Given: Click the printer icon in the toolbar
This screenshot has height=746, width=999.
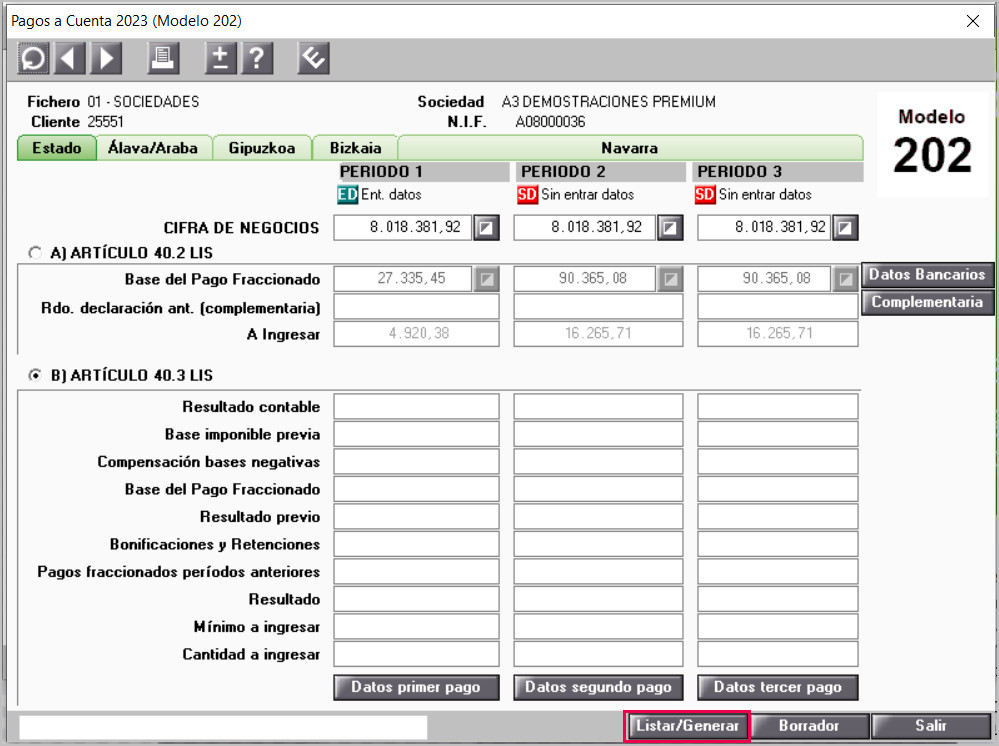Looking at the screenshot, I should tap(163, 59).
